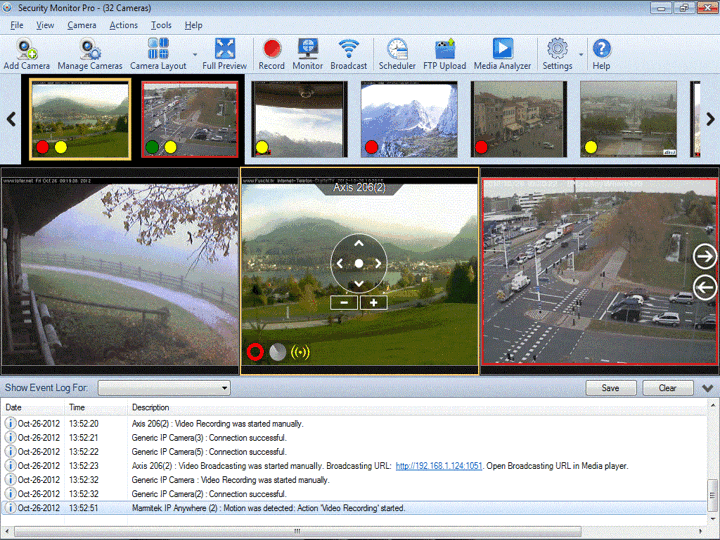Launch the Media Analyzer

[502, 54]
